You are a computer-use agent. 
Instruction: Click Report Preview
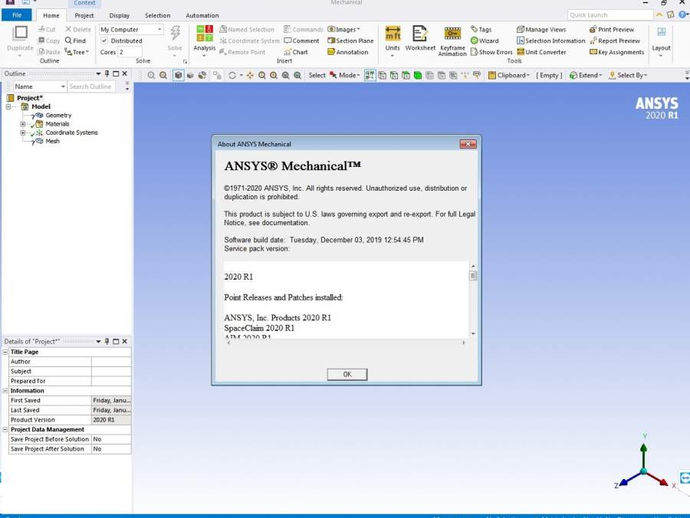[x=615, y=40]
